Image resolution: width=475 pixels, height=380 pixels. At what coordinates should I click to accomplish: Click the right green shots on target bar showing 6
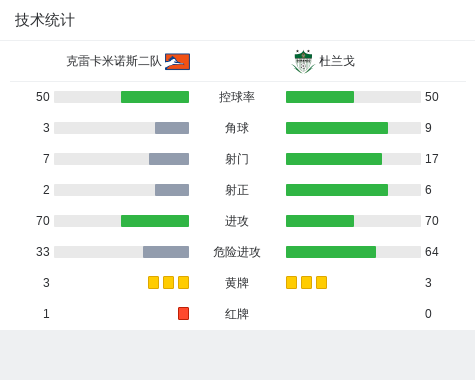pos(337,190)
